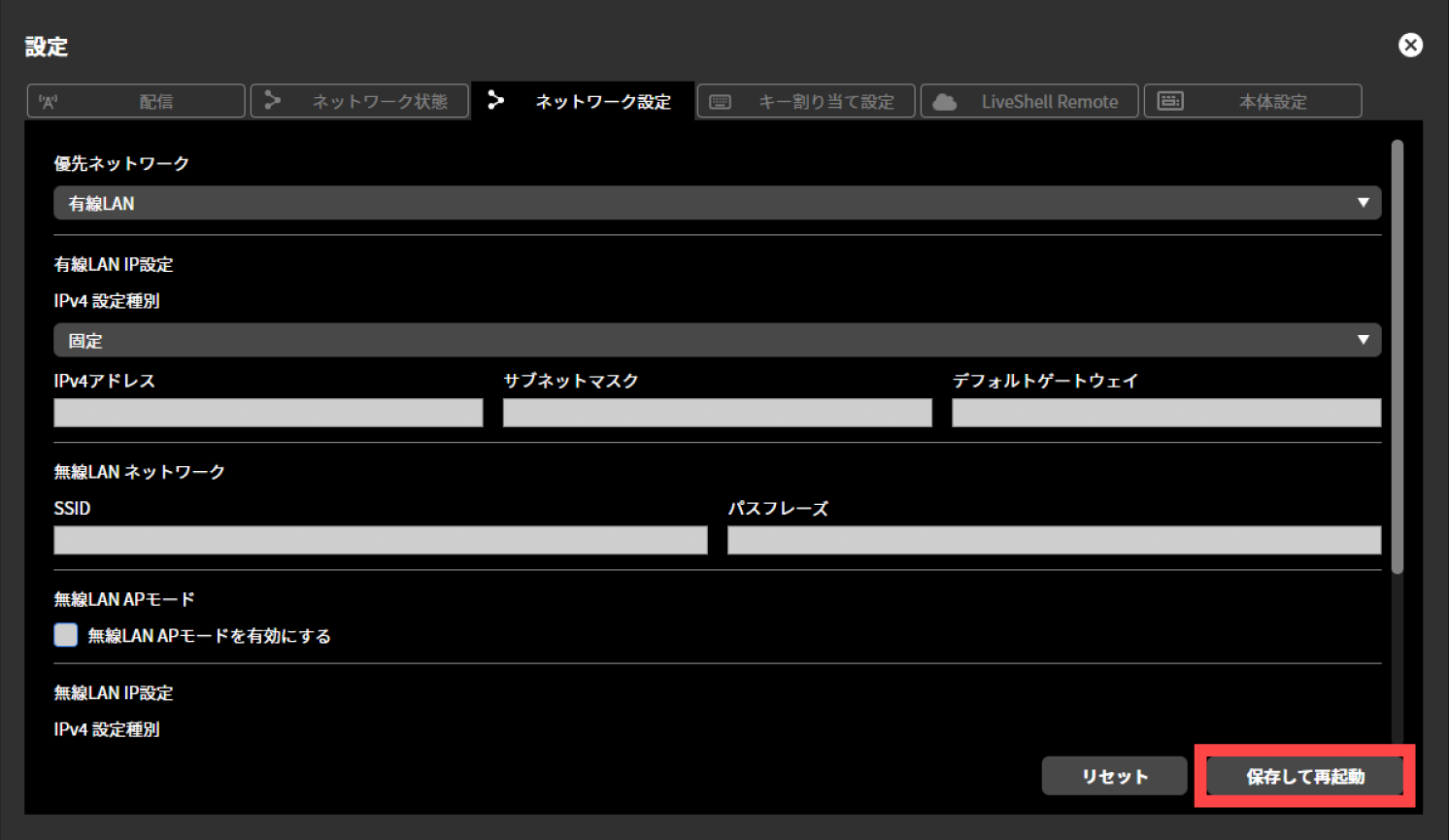Click the arrow on the 有線LAN selector
Image resolution: width=1449 pixels, height=840 pixels.
click(x=1365, y=203)
